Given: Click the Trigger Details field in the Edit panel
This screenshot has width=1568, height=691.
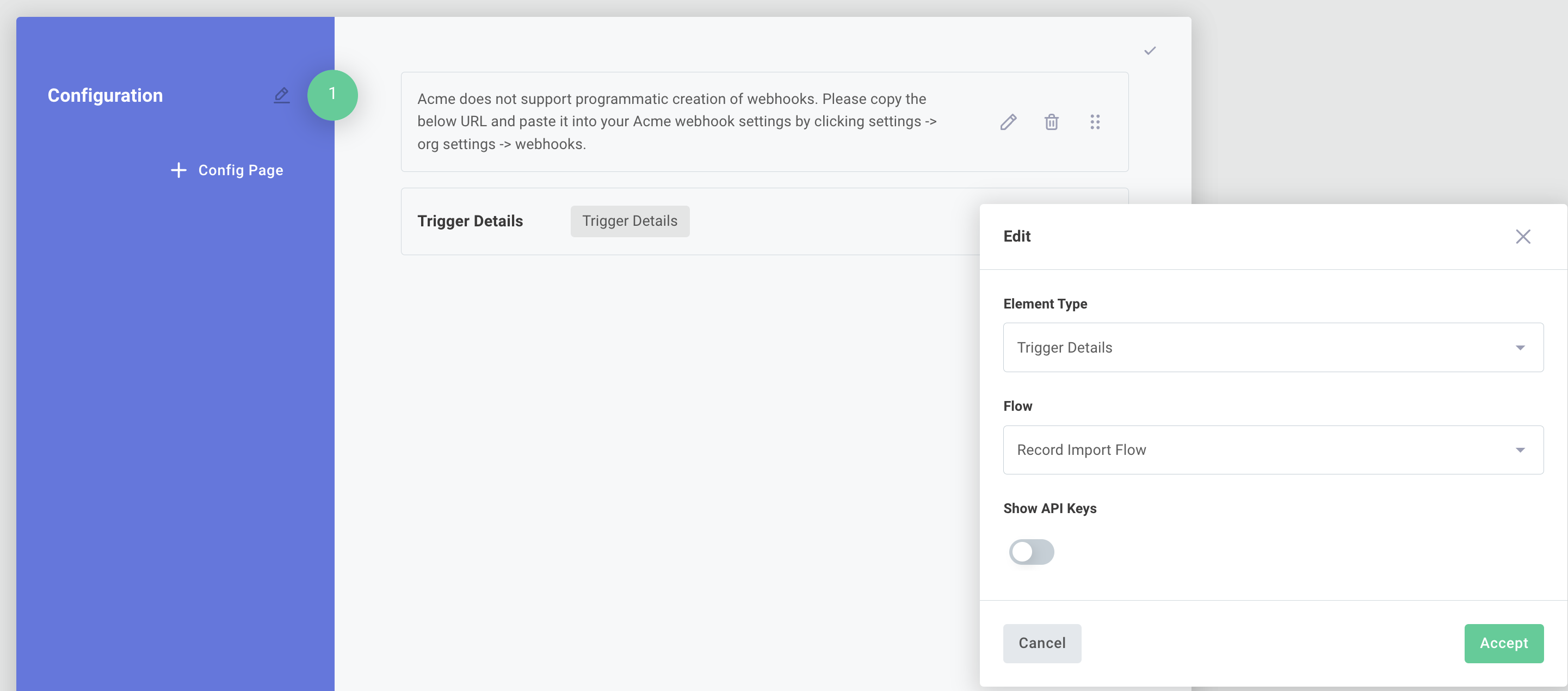Looking at the screenshot, I should pos(1272,347).
